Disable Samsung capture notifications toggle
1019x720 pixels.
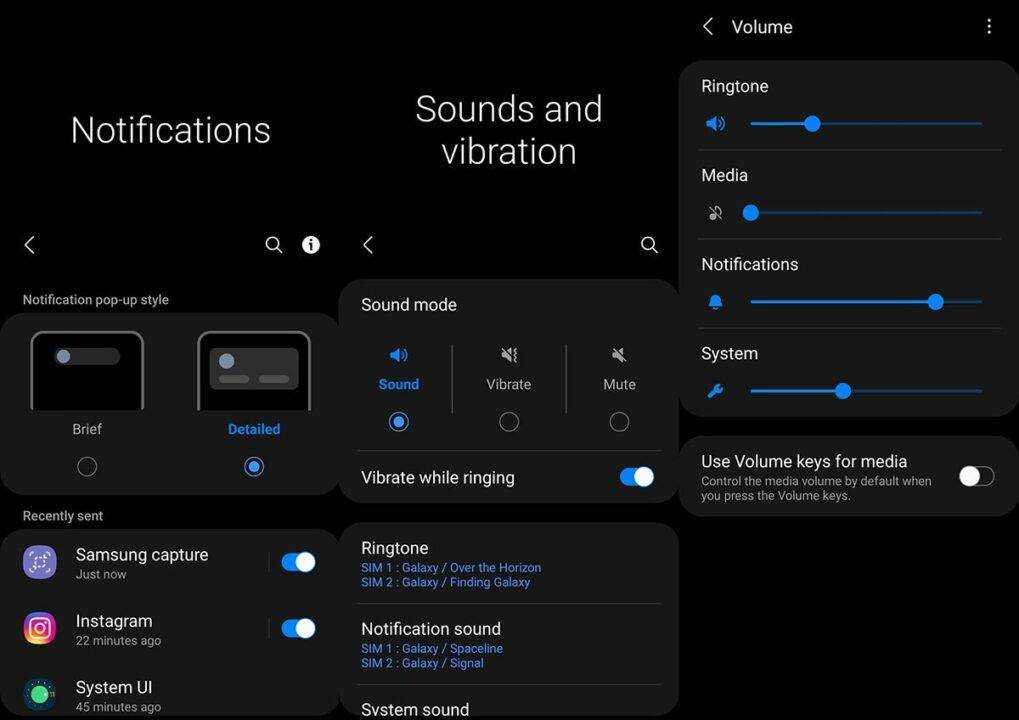(298, 562)
